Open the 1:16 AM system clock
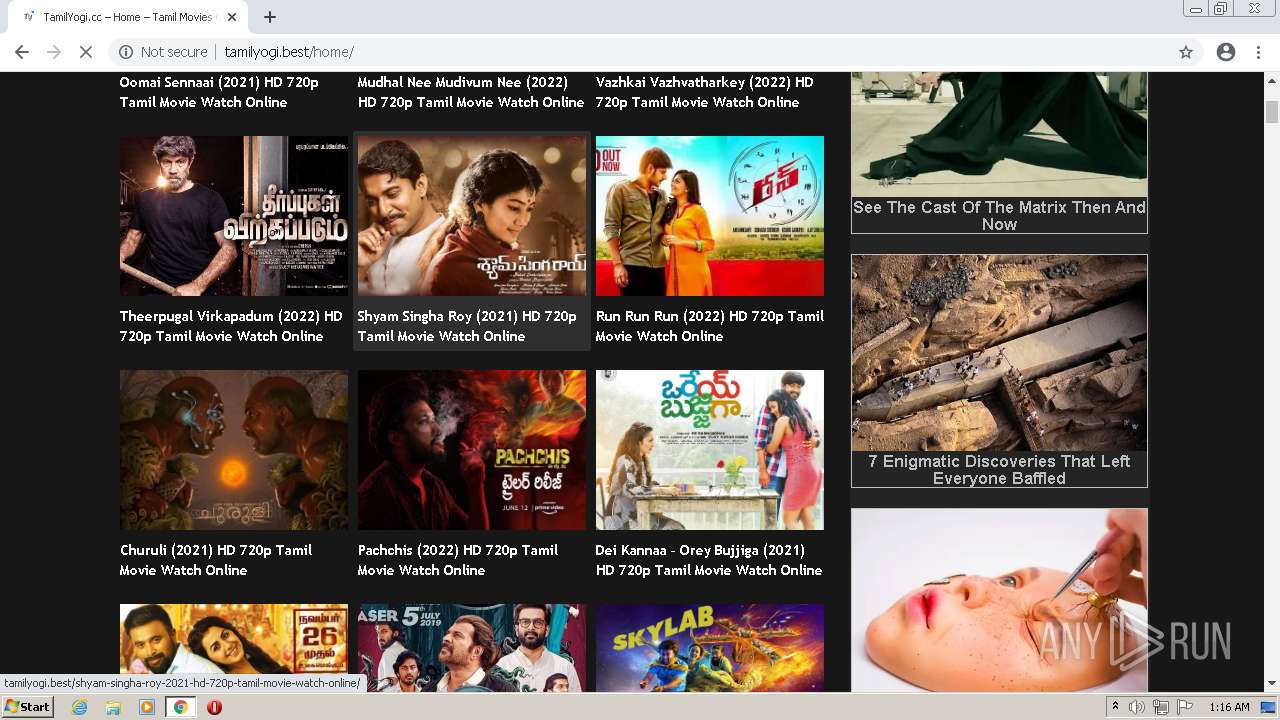 (1229, 707)
